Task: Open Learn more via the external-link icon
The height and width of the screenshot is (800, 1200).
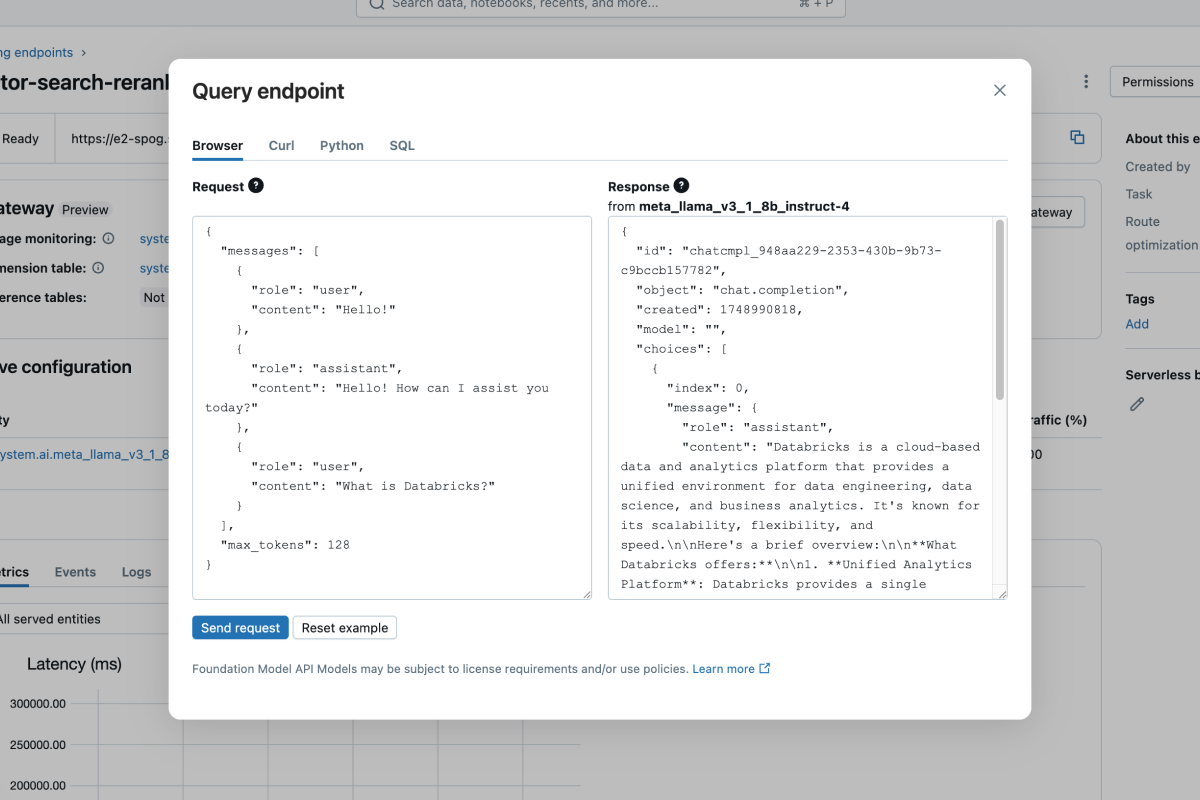Action: click(x=763, y=668)
